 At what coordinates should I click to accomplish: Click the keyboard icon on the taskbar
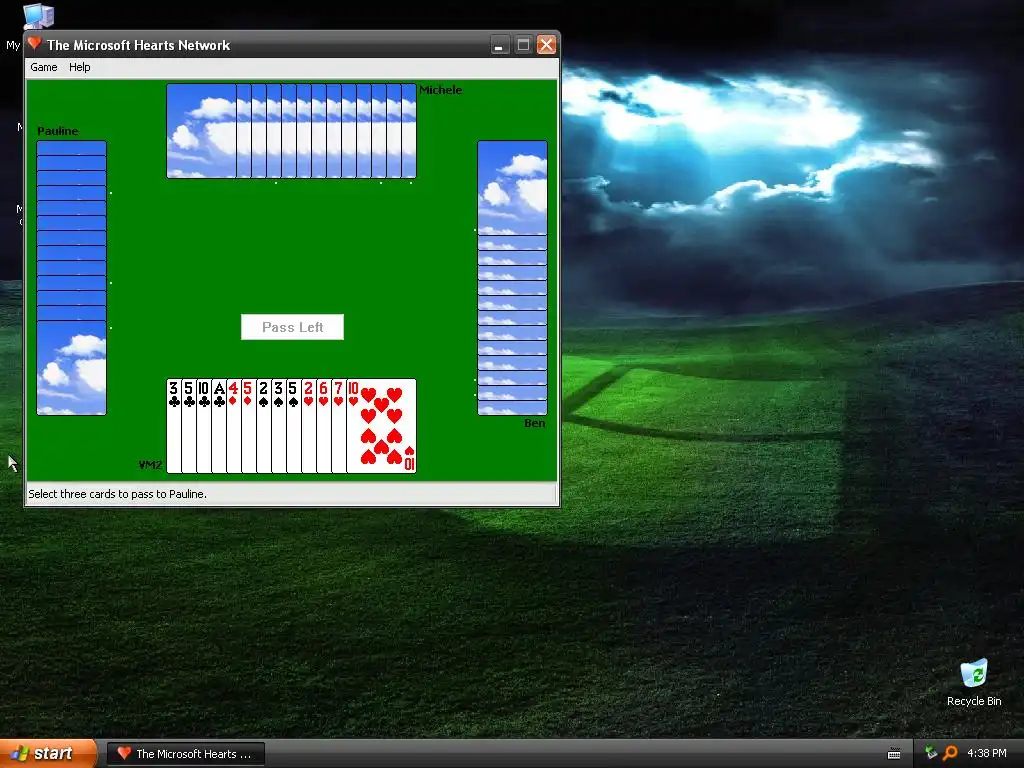pos(894,754)
